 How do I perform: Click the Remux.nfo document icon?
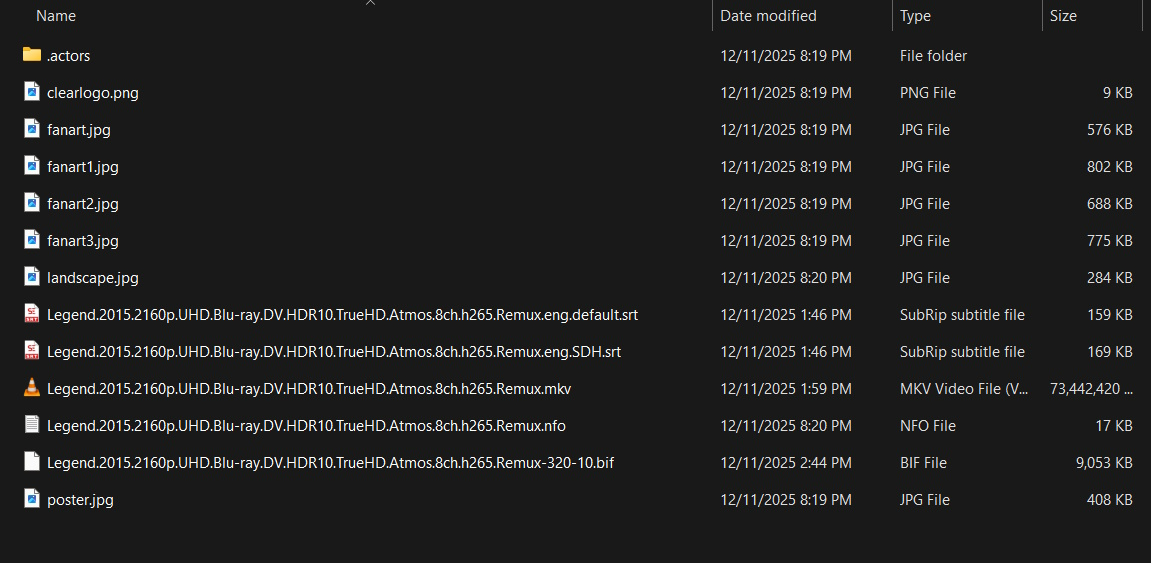[32, 425]
